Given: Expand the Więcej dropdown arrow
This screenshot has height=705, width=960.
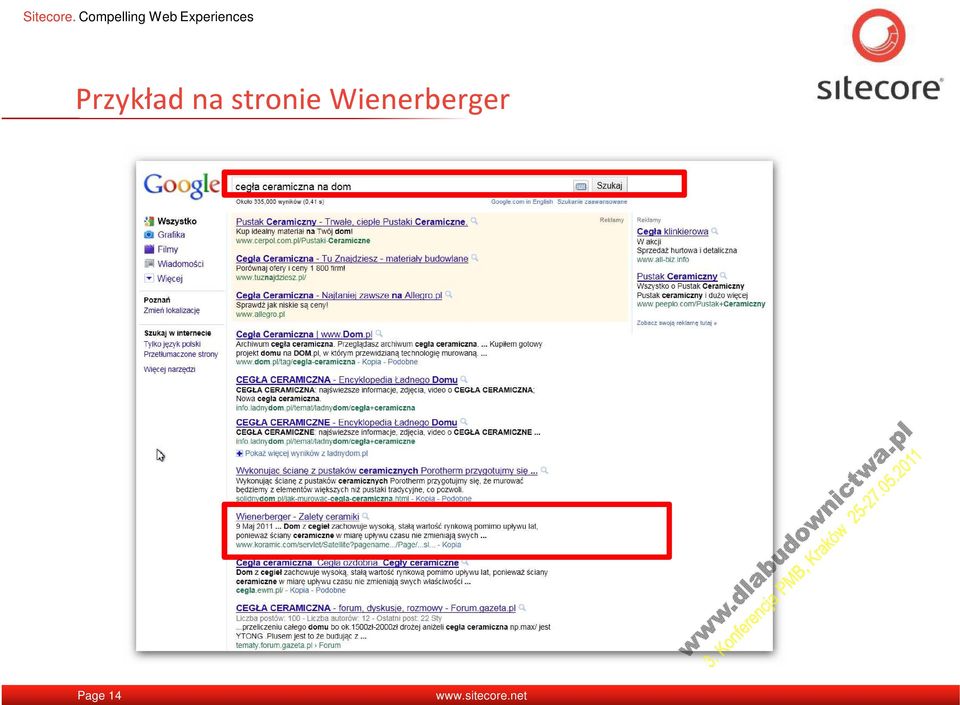Looking at the screenshot, I should click(149, 278).
